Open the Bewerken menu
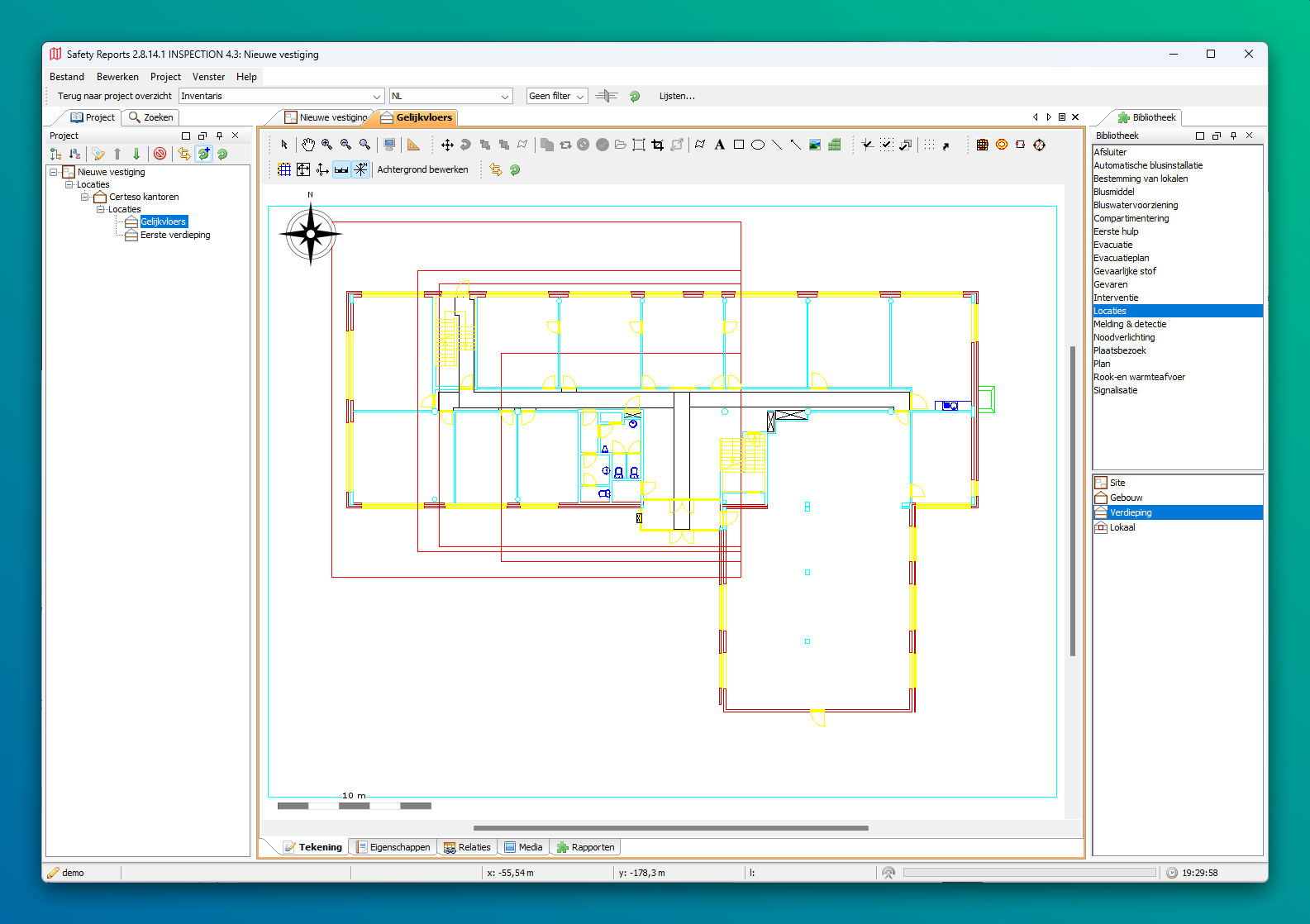This screenshot has width=1310, height=924. 117,77
